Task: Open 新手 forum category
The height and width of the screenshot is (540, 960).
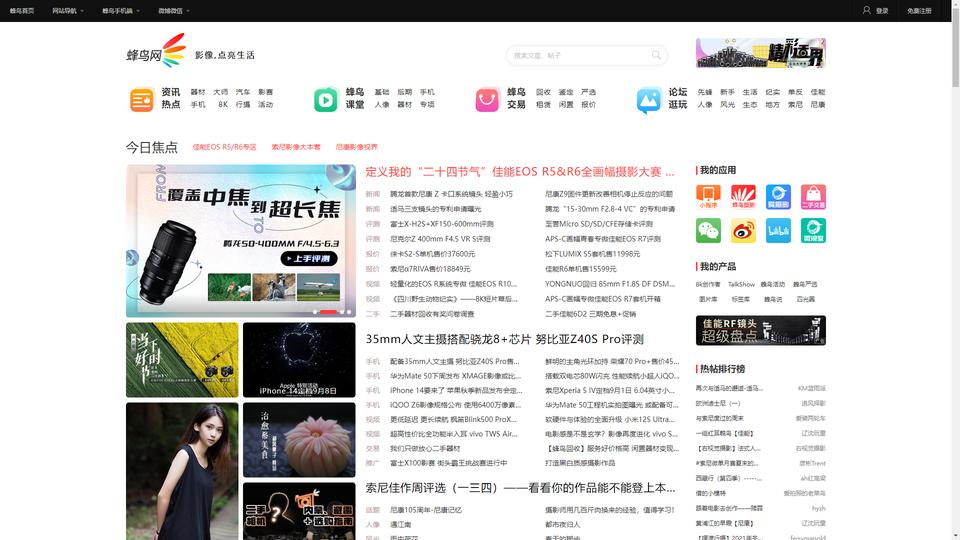Action: click(727, 92)
